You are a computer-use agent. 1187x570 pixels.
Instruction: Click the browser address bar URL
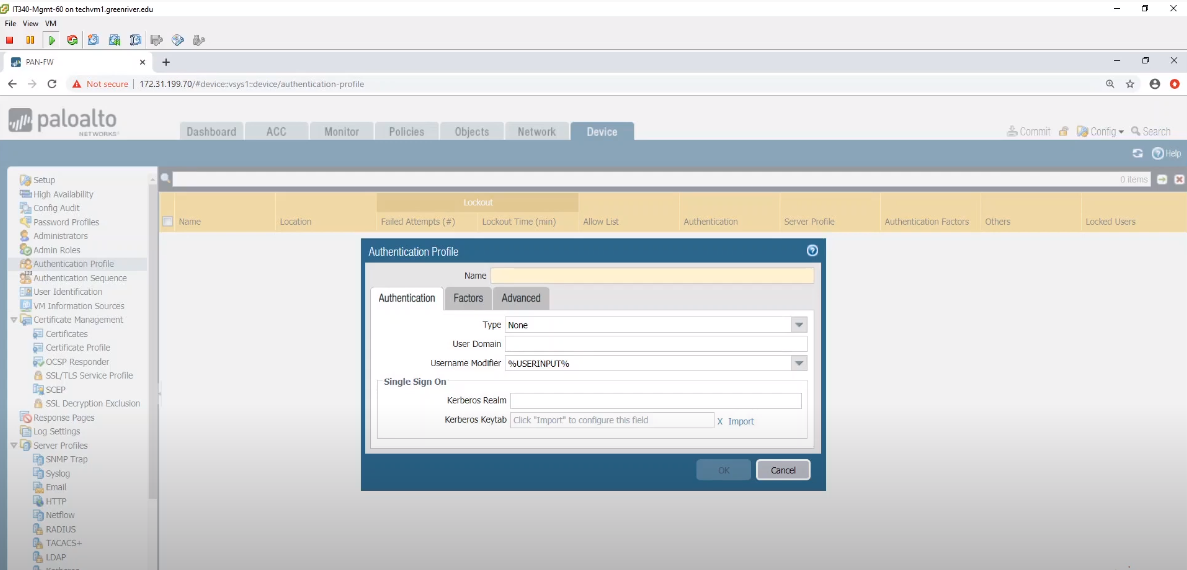[x=252, y=84]
